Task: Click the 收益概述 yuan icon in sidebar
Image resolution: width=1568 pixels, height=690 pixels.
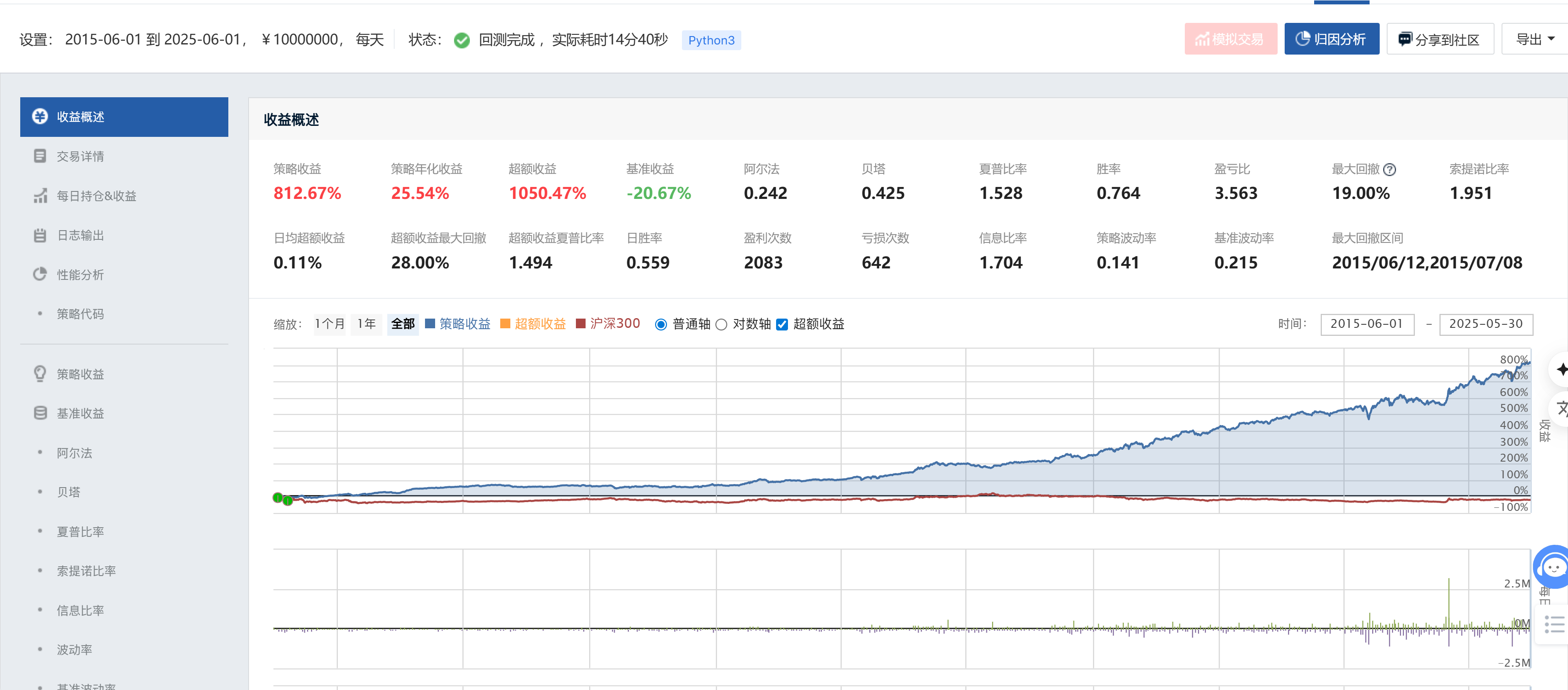Action: [40, 116]
